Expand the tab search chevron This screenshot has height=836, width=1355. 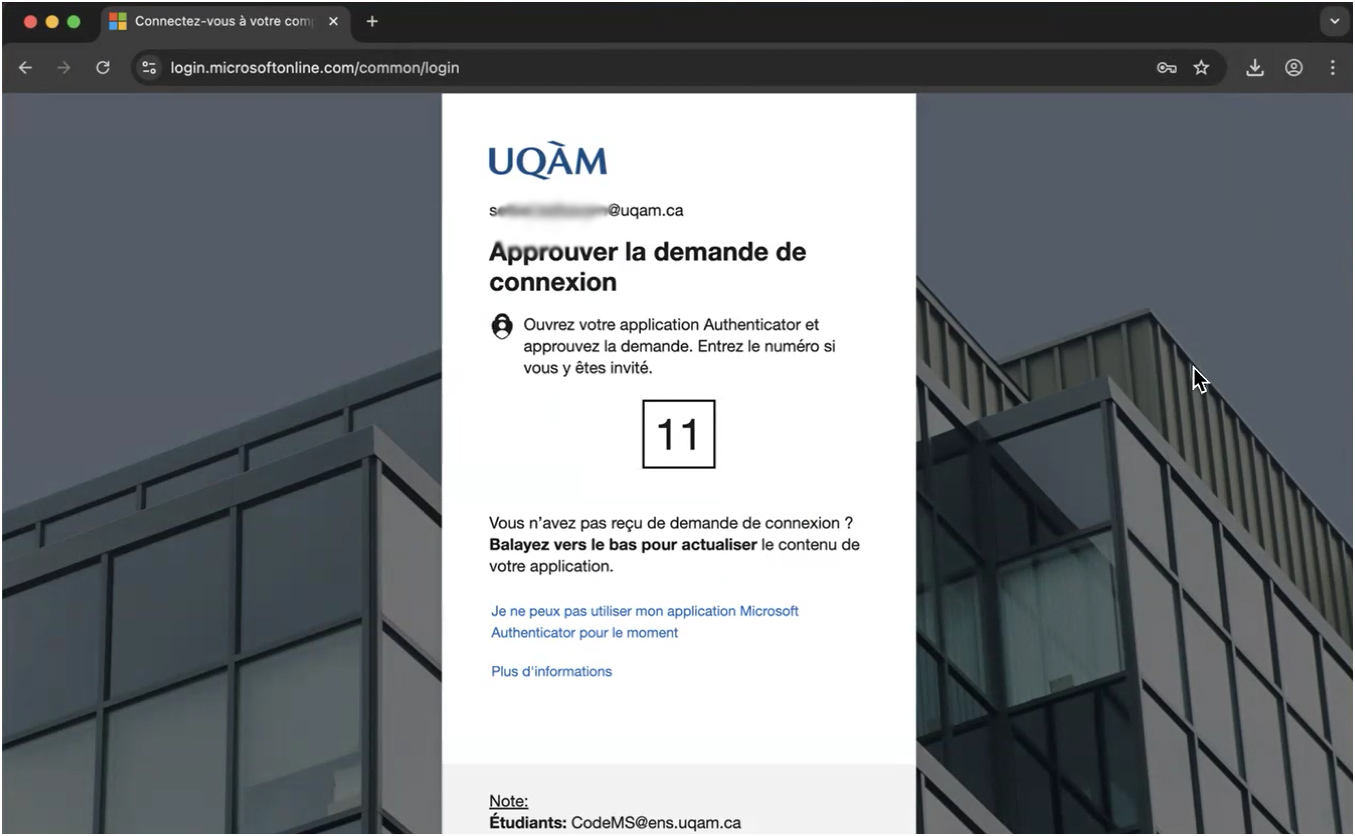[x=1334, y=21]
